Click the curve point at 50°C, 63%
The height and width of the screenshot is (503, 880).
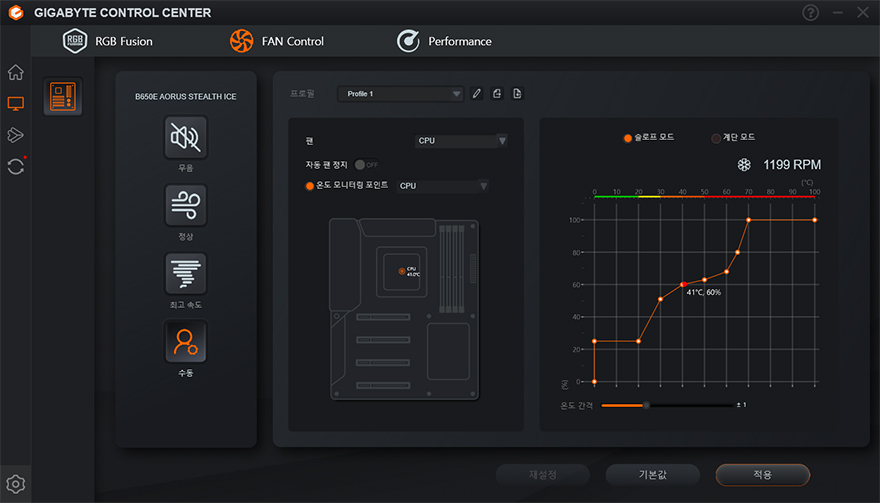704,280
